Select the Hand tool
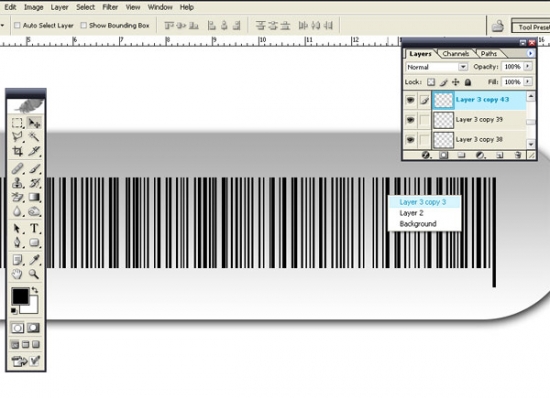This screenshot has width=550, height=398. [17, 274]
